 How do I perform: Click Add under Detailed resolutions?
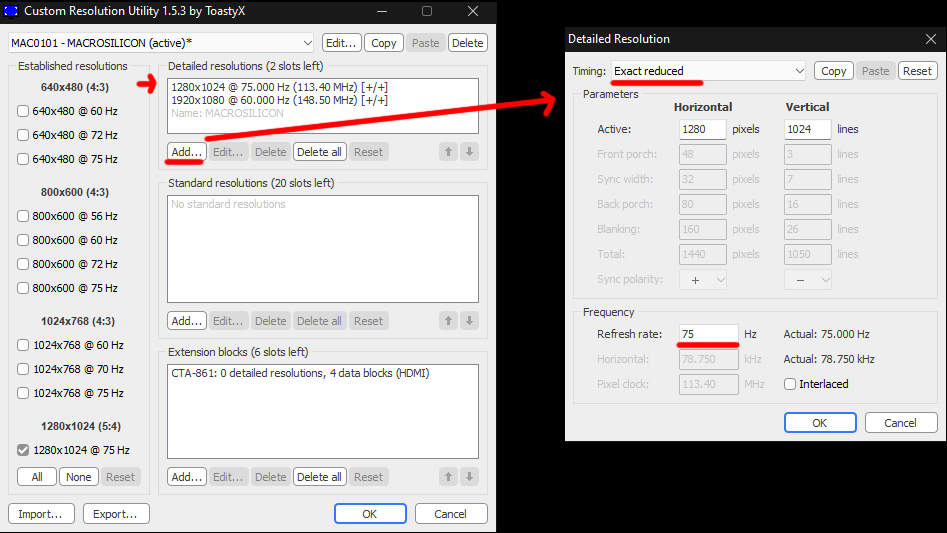tap(186, 152)
